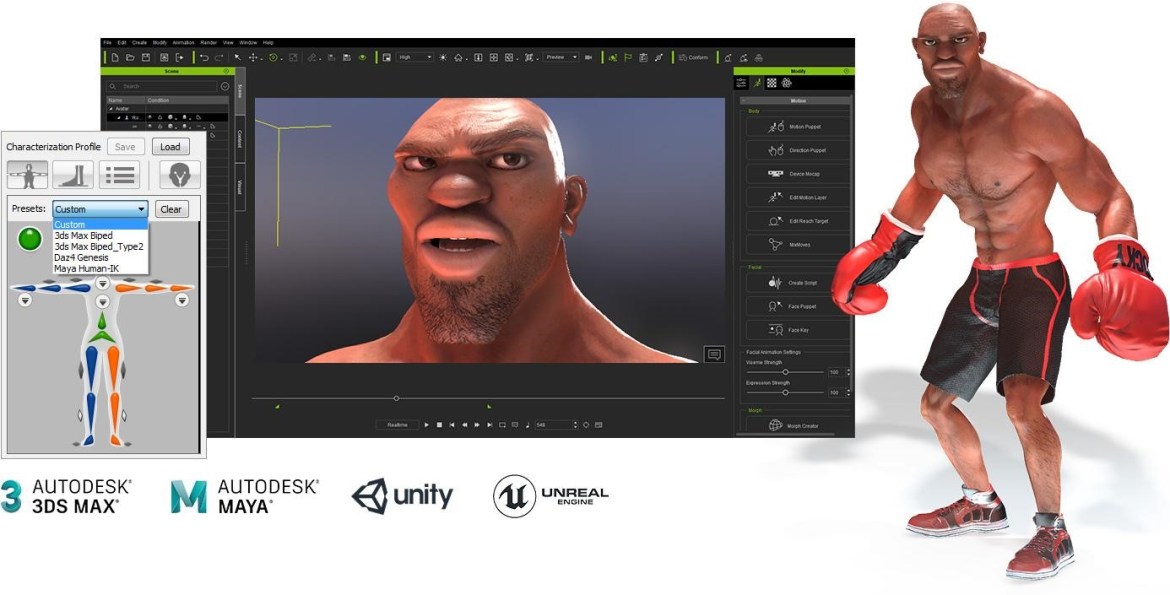Screen dimensions: 1170x595
Task: Open the Edit menu
Action: 122,43
